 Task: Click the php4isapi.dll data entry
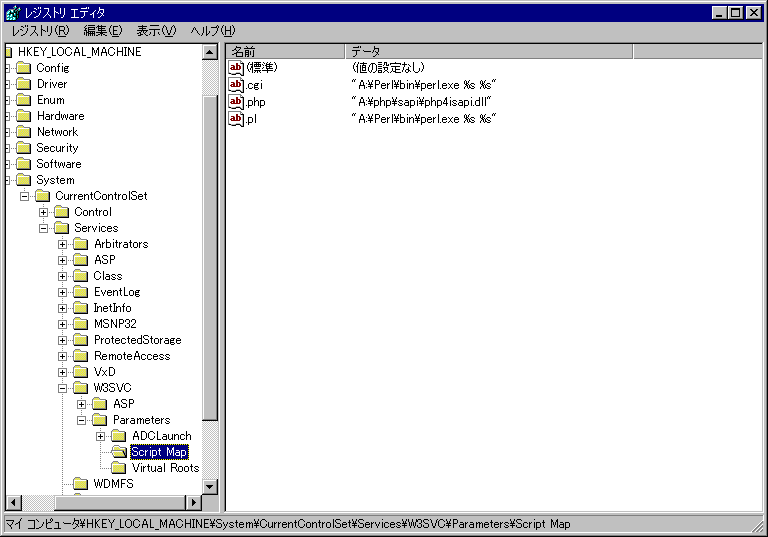(x=421, y=102)
